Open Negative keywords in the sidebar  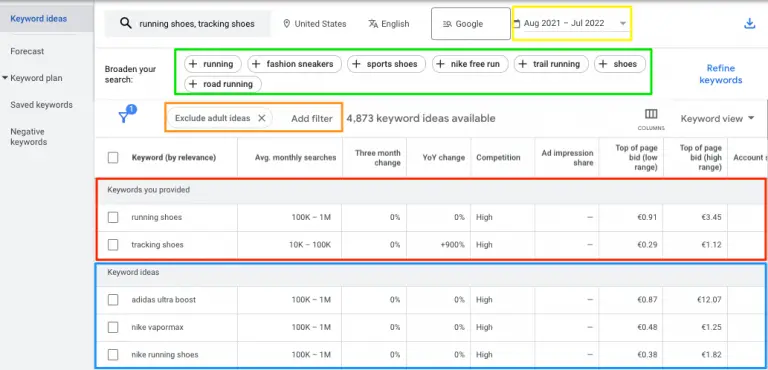click(29, 137)
